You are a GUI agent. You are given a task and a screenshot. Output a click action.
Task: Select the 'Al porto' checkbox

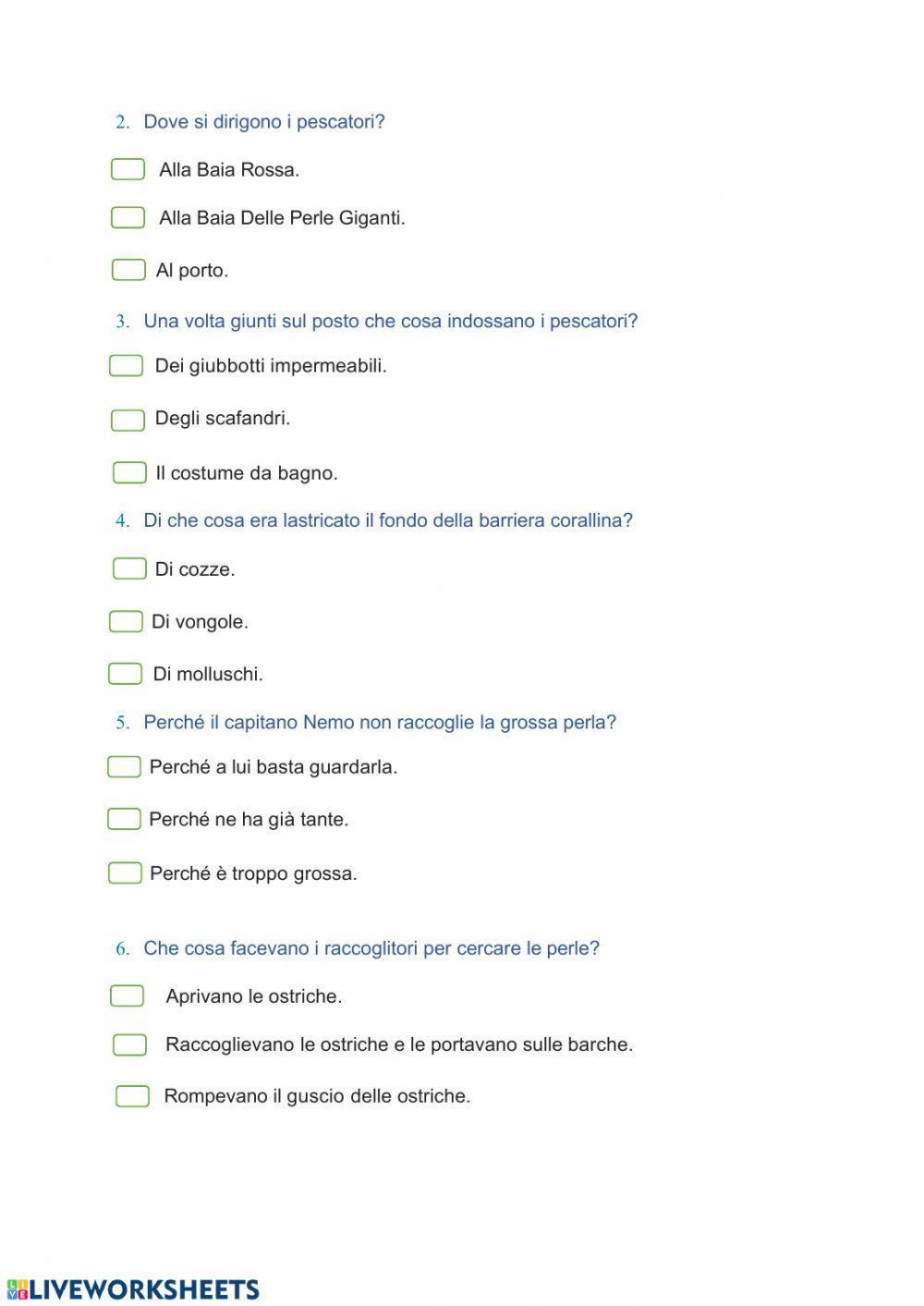(128, 269)
